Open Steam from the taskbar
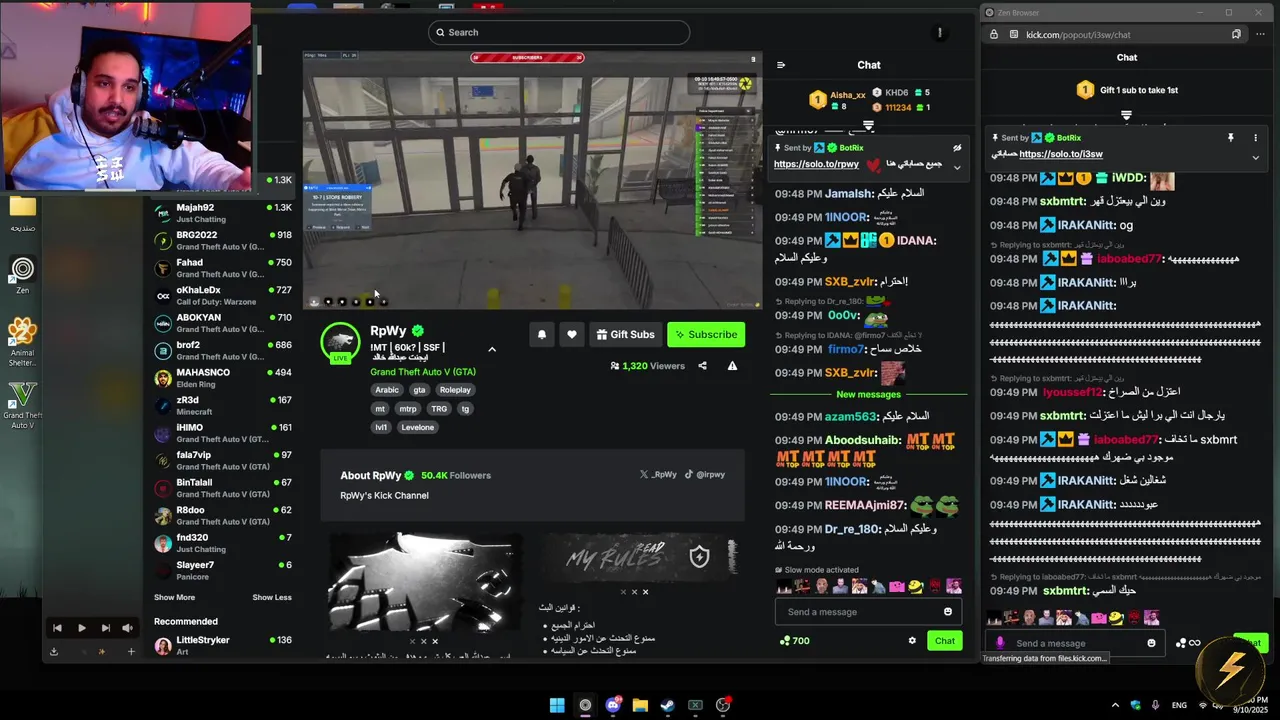 (x=667, y=705)
